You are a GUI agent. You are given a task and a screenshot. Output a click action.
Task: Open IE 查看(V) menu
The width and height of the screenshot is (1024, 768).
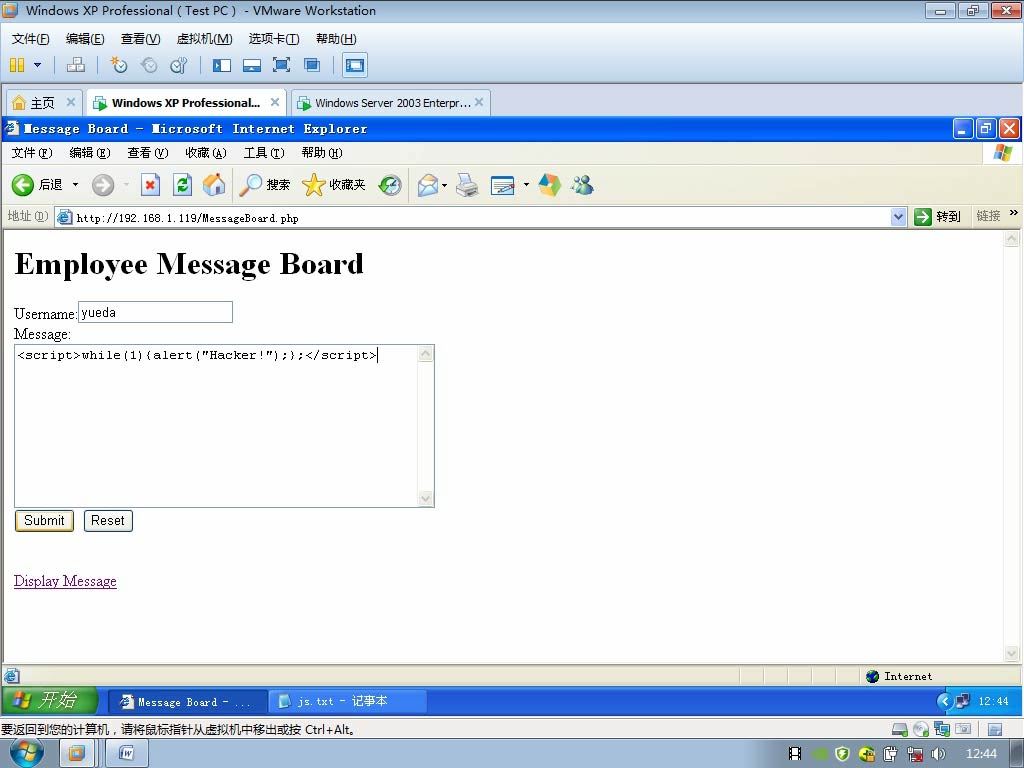[x=148, y=153]
